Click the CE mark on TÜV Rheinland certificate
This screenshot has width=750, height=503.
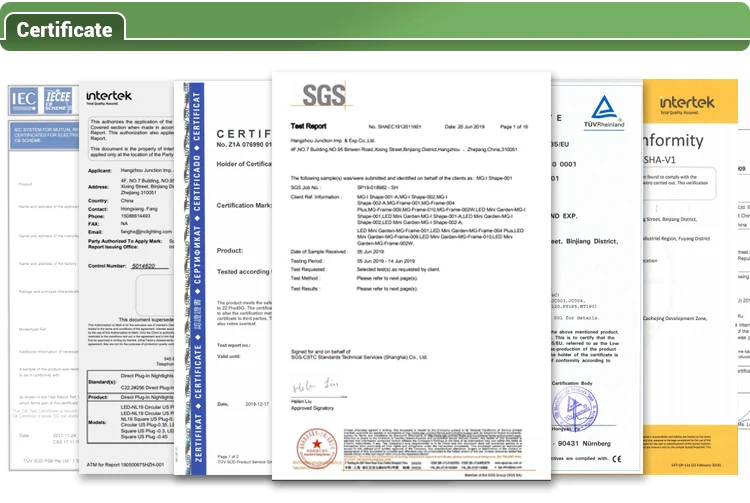tap(617, 459)
